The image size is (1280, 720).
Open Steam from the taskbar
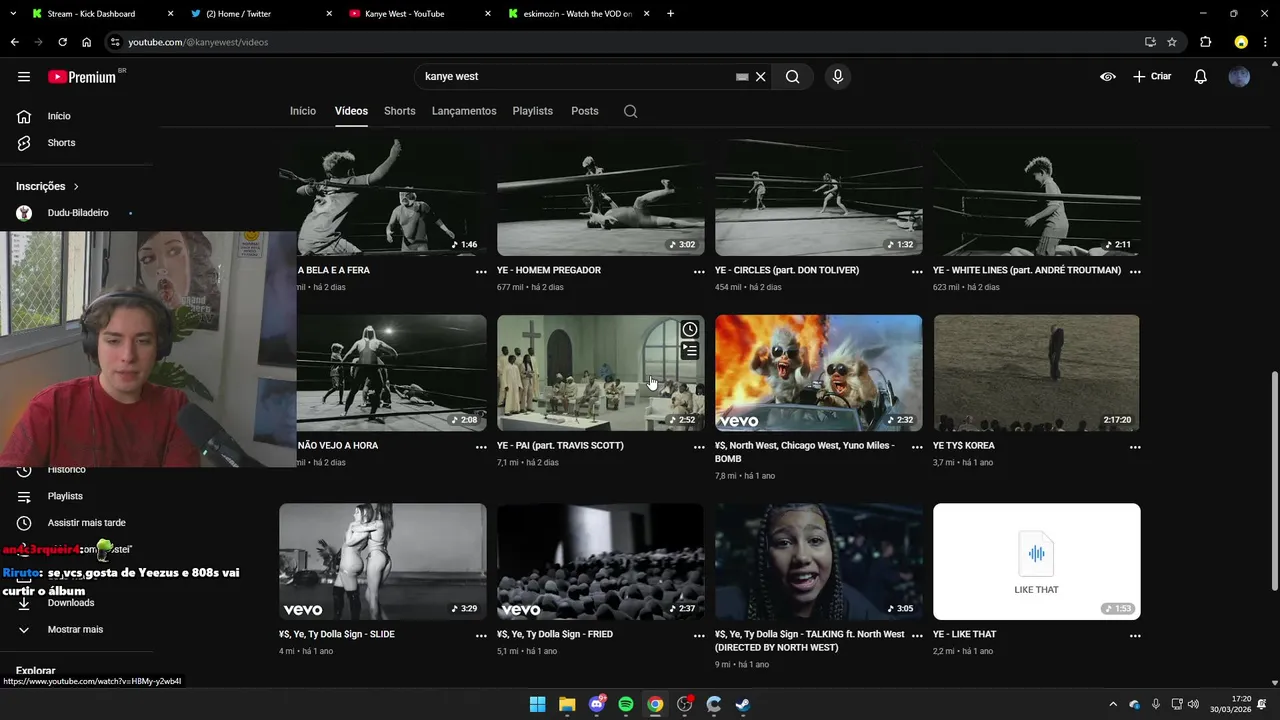click(x=743, y=704)
